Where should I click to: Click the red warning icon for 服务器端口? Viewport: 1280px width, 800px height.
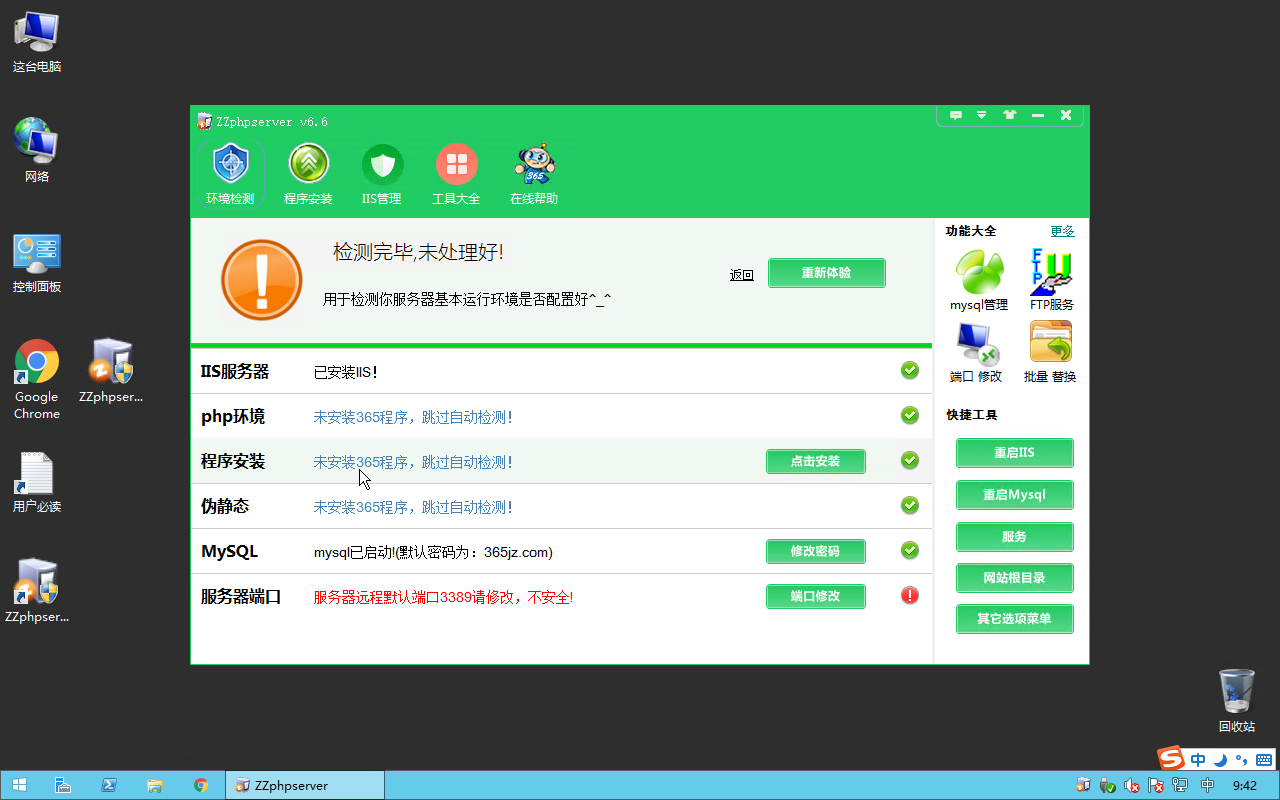pos(910,595)
